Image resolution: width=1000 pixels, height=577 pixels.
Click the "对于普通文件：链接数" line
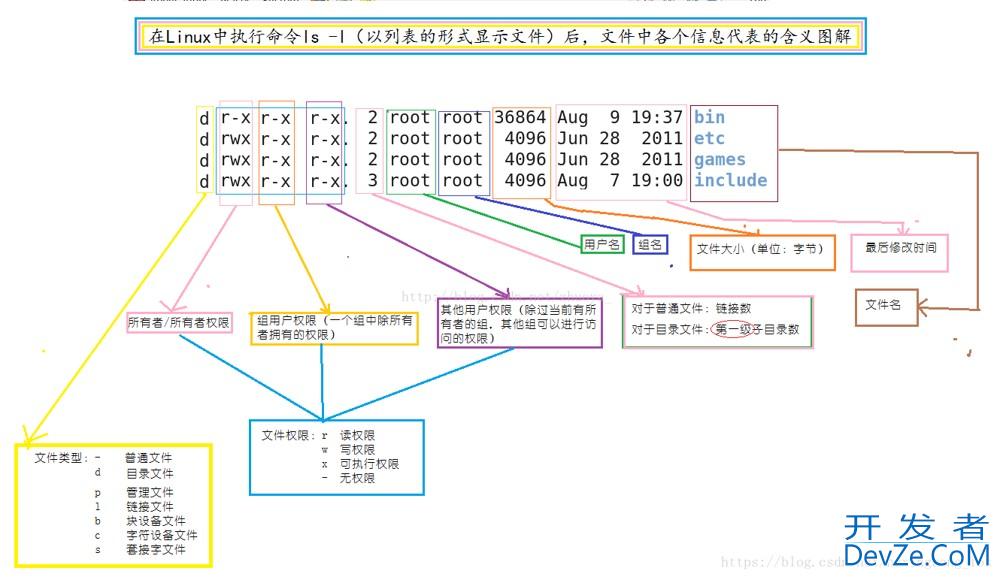[691, 309]
